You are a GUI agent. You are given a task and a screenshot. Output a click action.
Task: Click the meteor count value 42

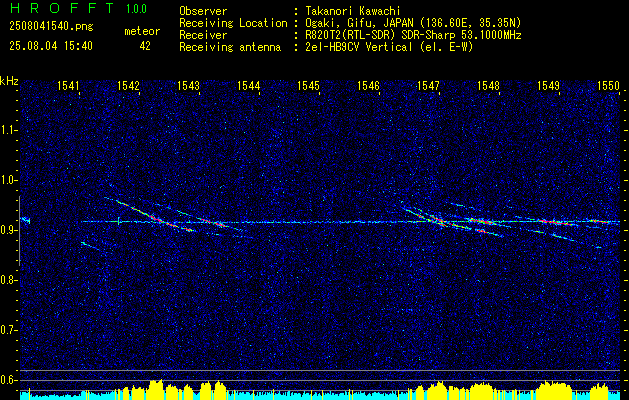(x=145, y=46)
